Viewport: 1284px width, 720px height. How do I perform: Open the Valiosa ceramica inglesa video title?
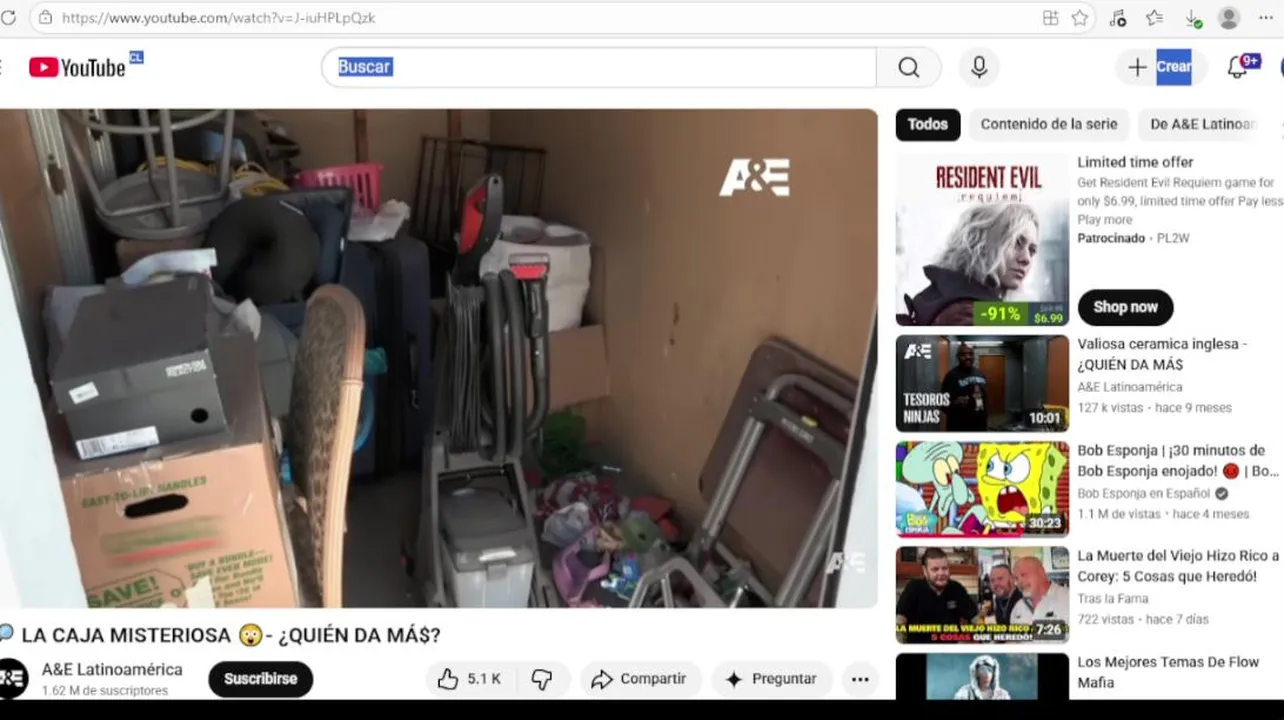[x=1162, y=354]
